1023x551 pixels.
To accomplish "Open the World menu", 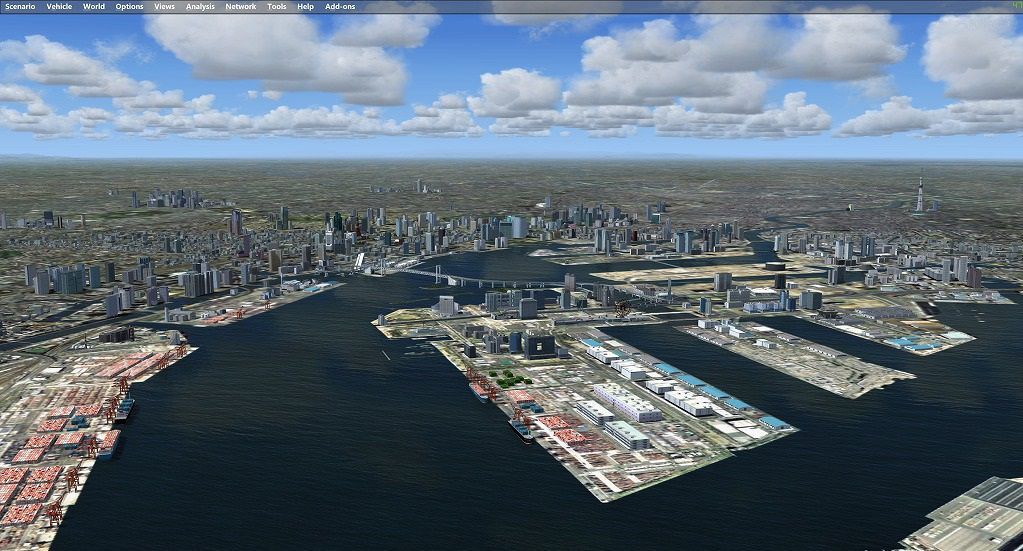I will [94, 7].
